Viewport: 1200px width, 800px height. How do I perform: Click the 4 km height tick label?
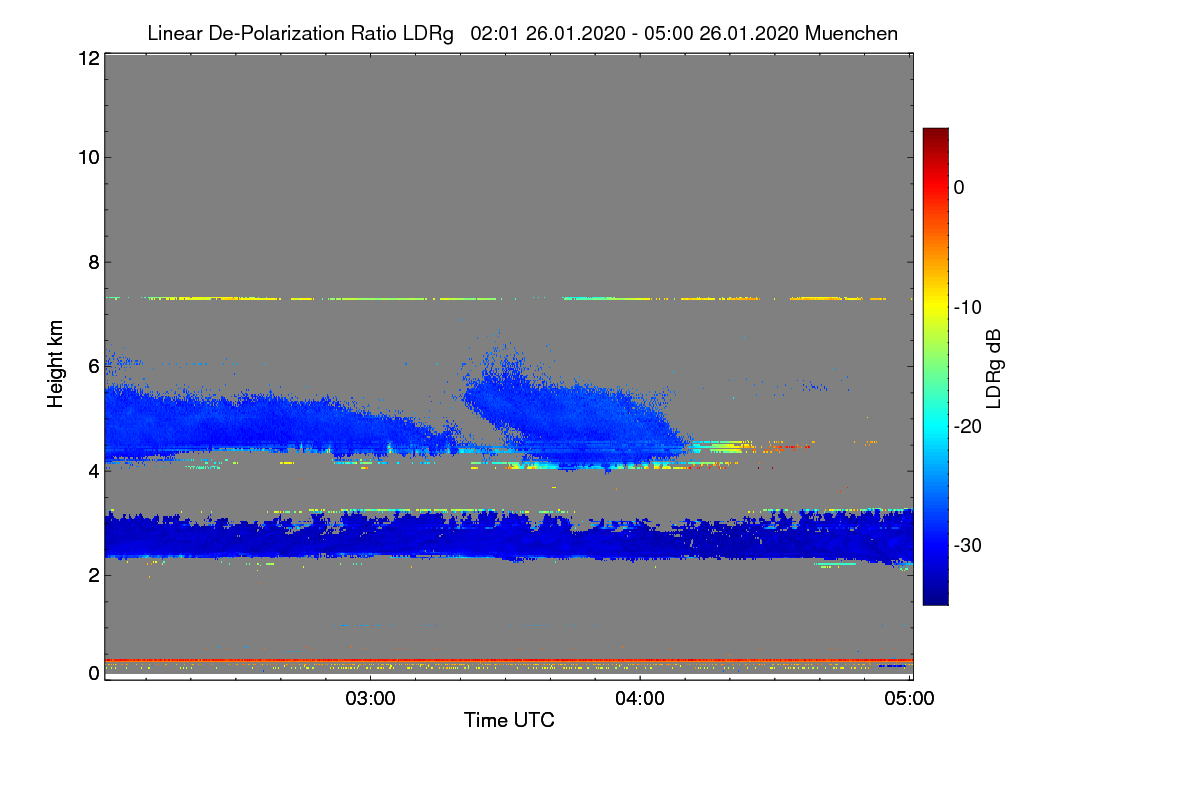point(92,470)
